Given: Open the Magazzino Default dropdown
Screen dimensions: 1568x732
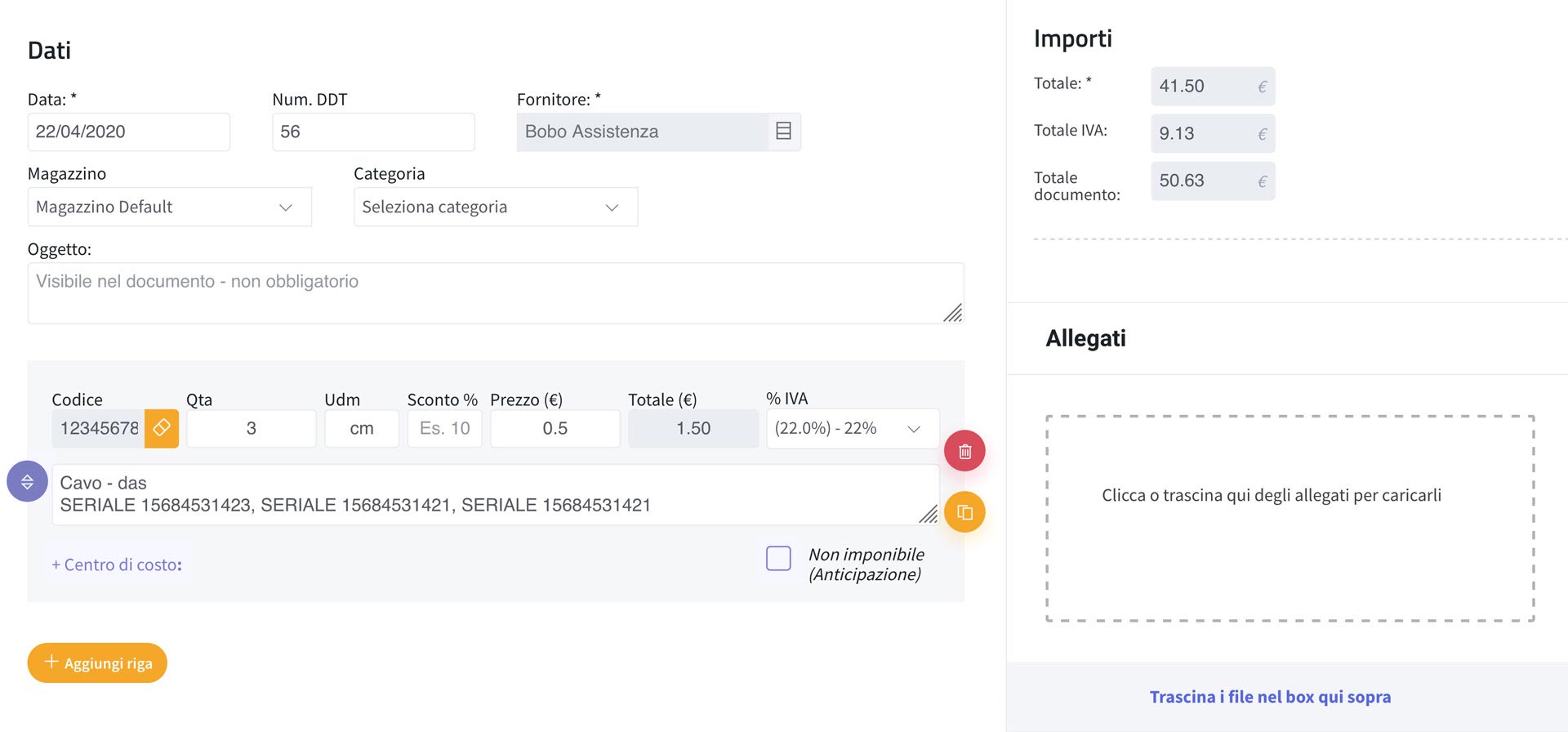Looking at the screenshot, I should (x=170, y=207).
